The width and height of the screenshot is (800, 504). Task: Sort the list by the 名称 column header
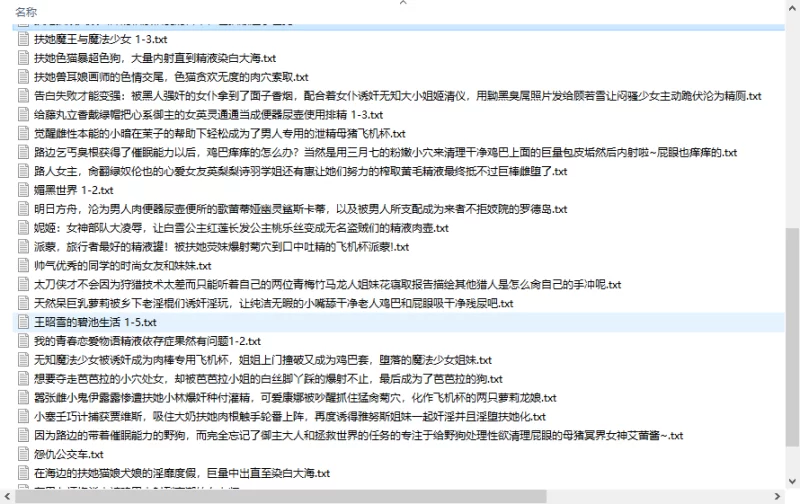coord(26,12)
